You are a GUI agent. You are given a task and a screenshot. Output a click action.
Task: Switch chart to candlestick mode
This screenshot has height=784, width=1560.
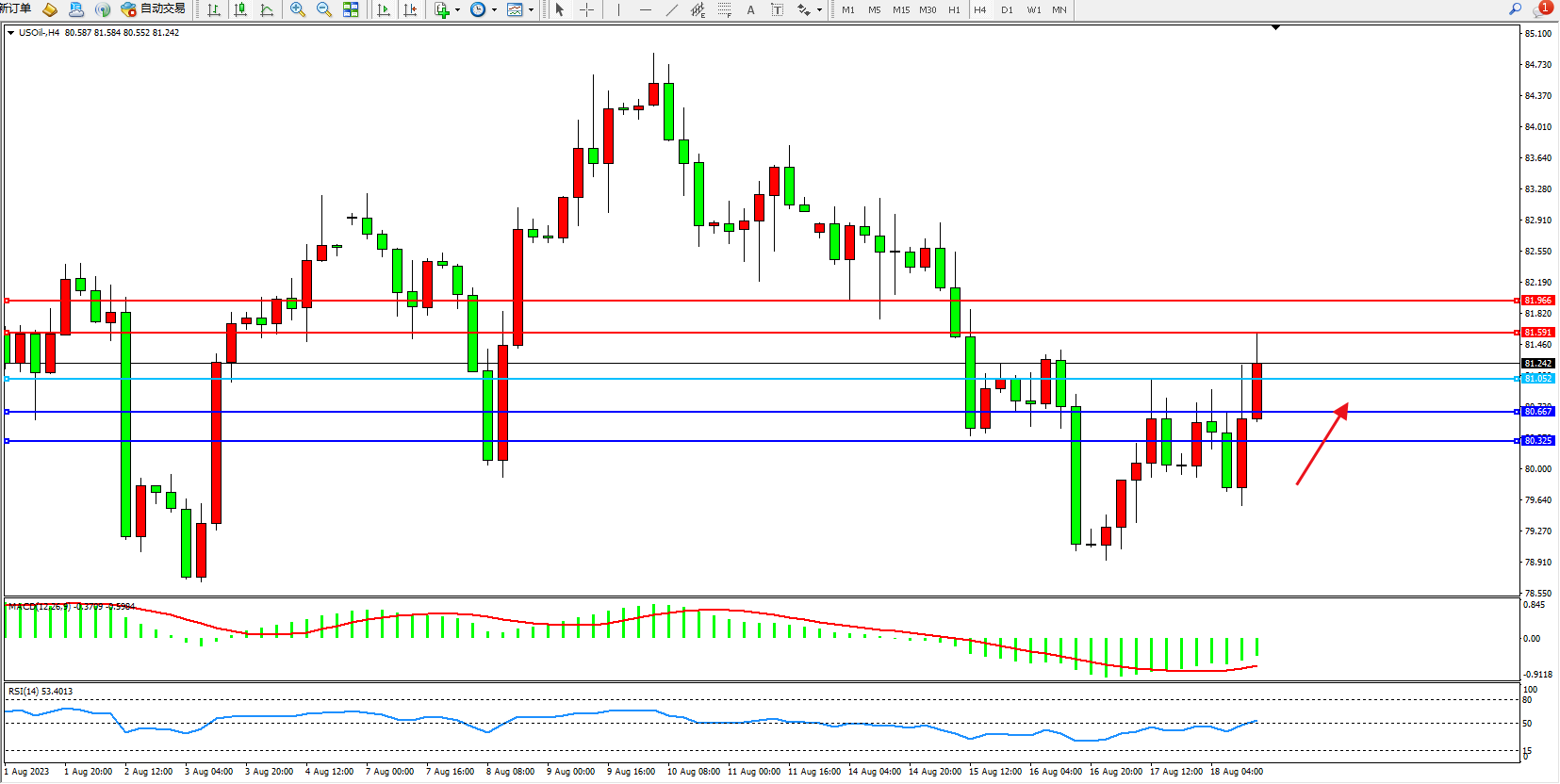(240, 9)
